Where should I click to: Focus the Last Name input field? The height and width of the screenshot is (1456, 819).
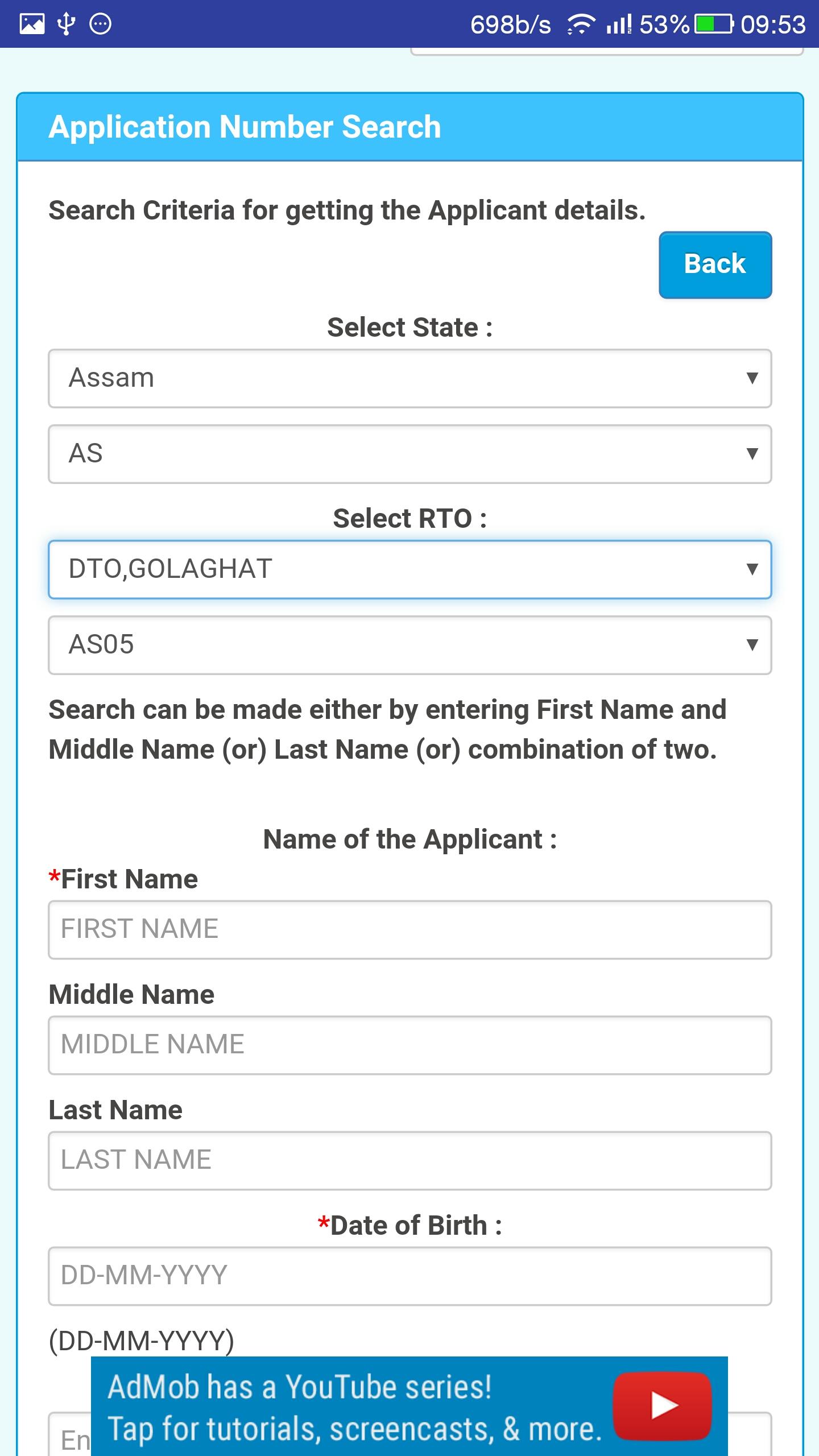click(x=409, y=1160)
